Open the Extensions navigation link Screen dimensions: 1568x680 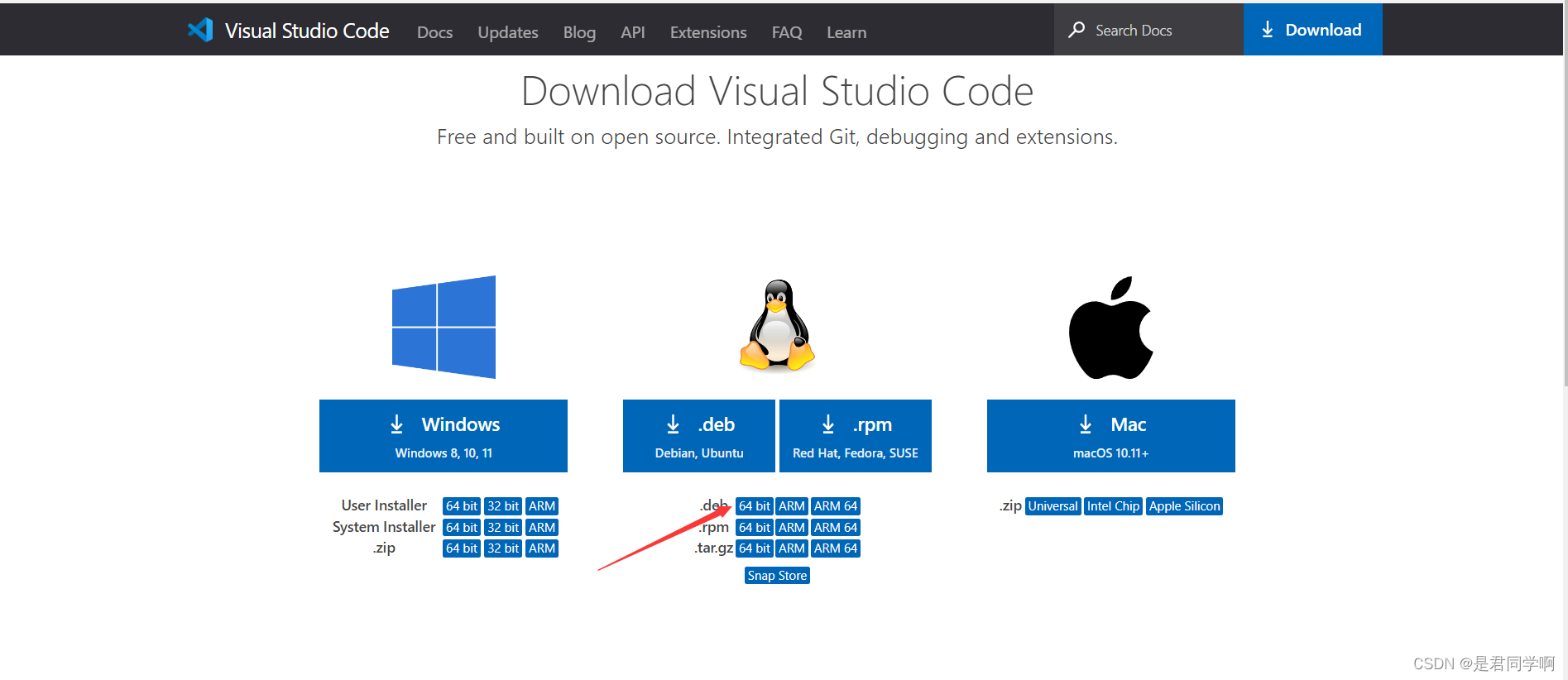click(708, 32)
